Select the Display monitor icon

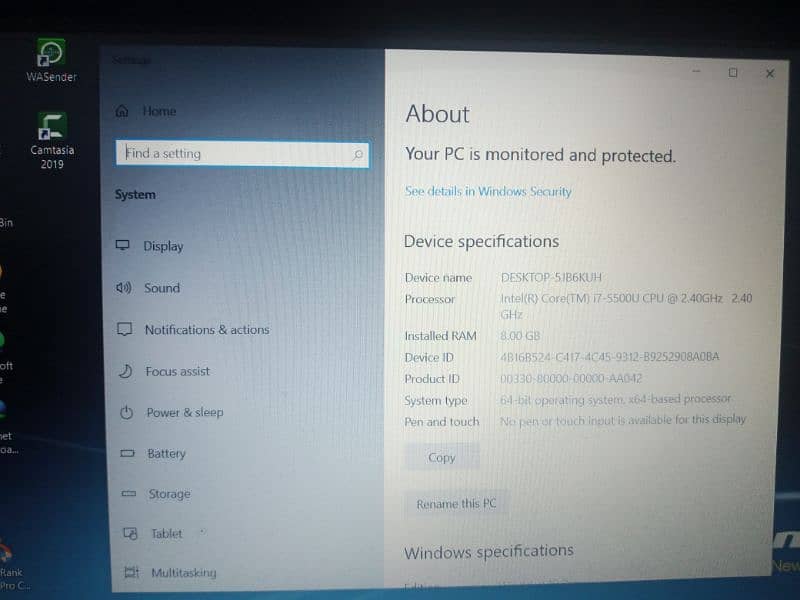[123, 246]
